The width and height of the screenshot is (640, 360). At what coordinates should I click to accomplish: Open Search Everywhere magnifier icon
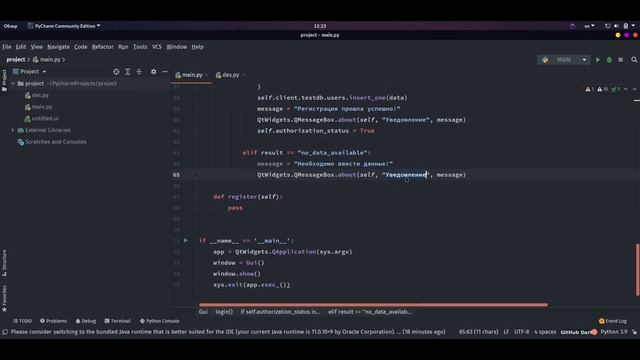pyautogui.click(x=634, y=60)
